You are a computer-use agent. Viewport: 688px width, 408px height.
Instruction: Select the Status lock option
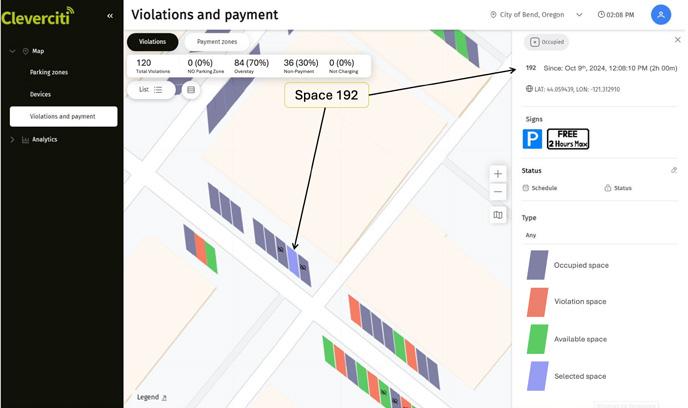tap(618, 188)
